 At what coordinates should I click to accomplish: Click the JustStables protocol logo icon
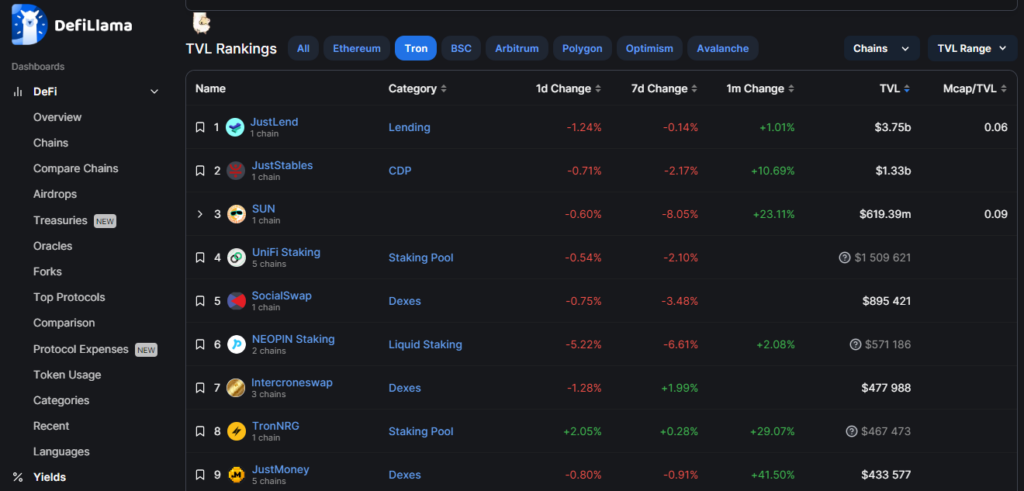coord(235,171)
